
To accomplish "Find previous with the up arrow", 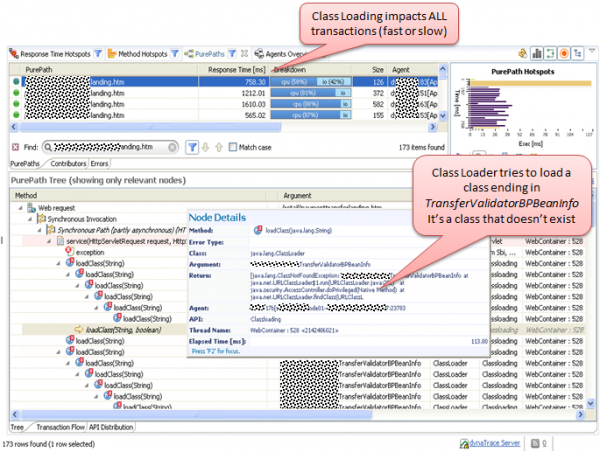I will click(x=219, y=147).
